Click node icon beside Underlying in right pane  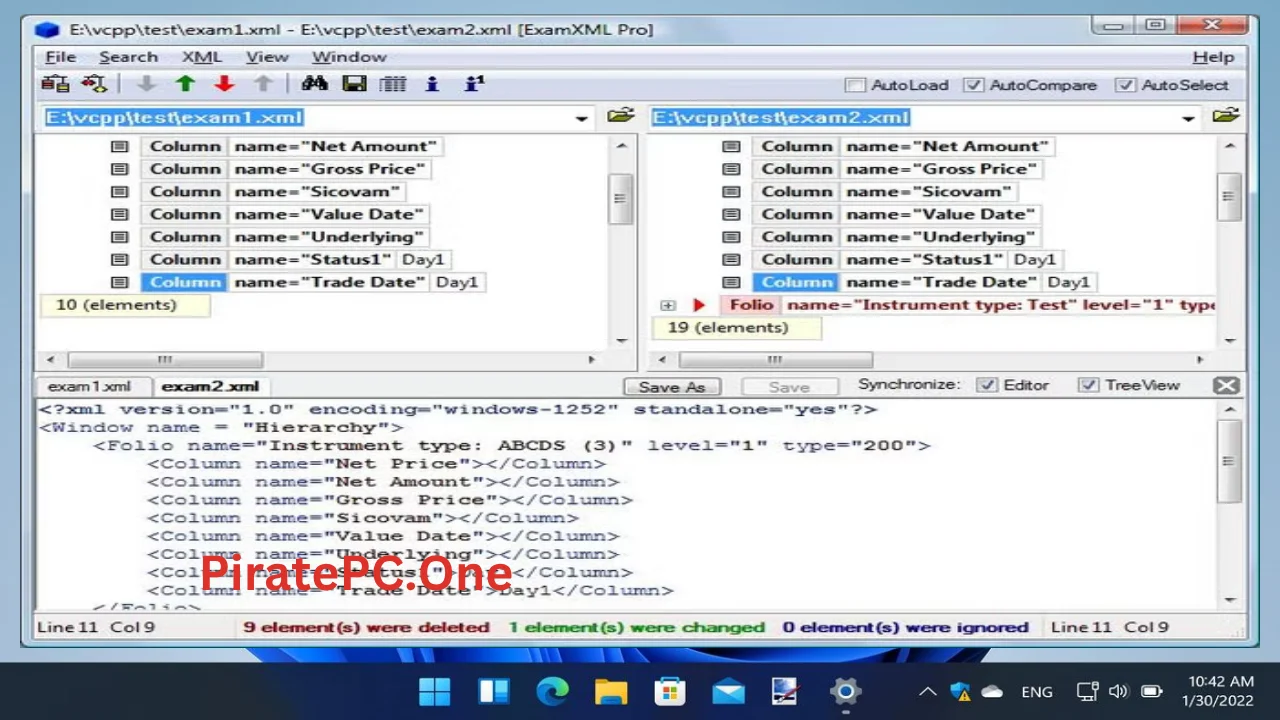[731, 237]
